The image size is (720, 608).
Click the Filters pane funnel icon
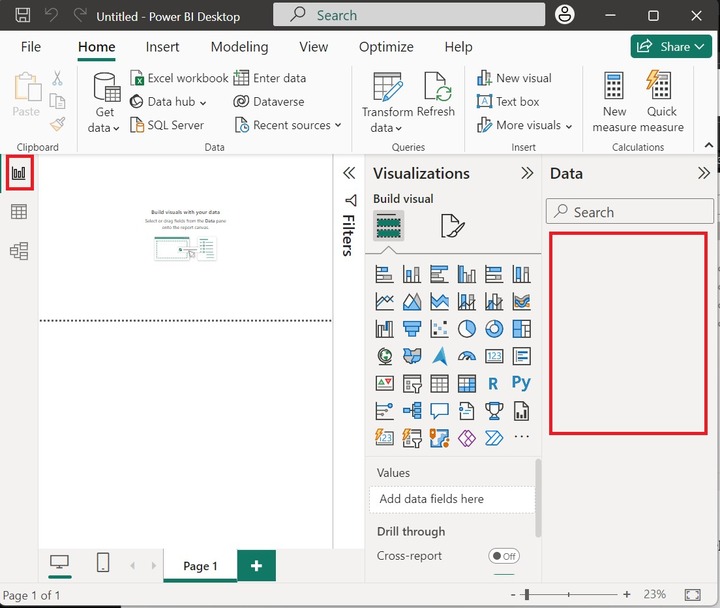click(351, 200)
